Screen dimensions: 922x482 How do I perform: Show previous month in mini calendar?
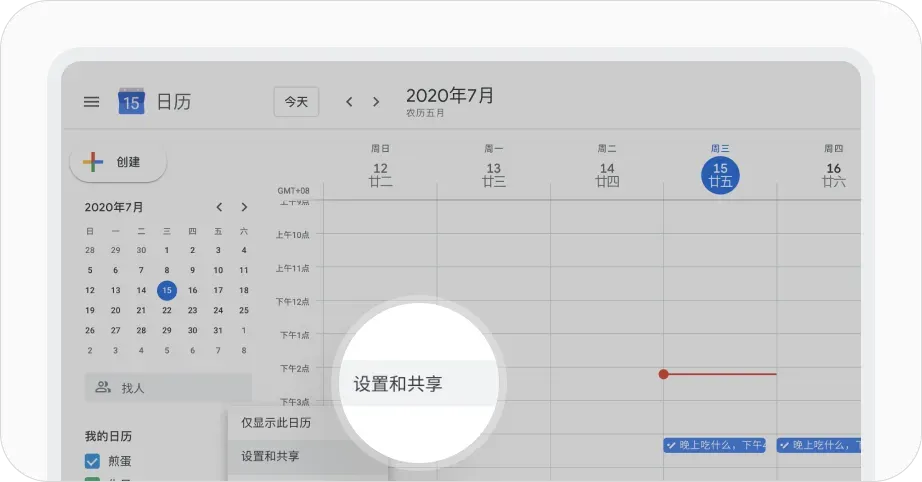(x=219, y=208)
